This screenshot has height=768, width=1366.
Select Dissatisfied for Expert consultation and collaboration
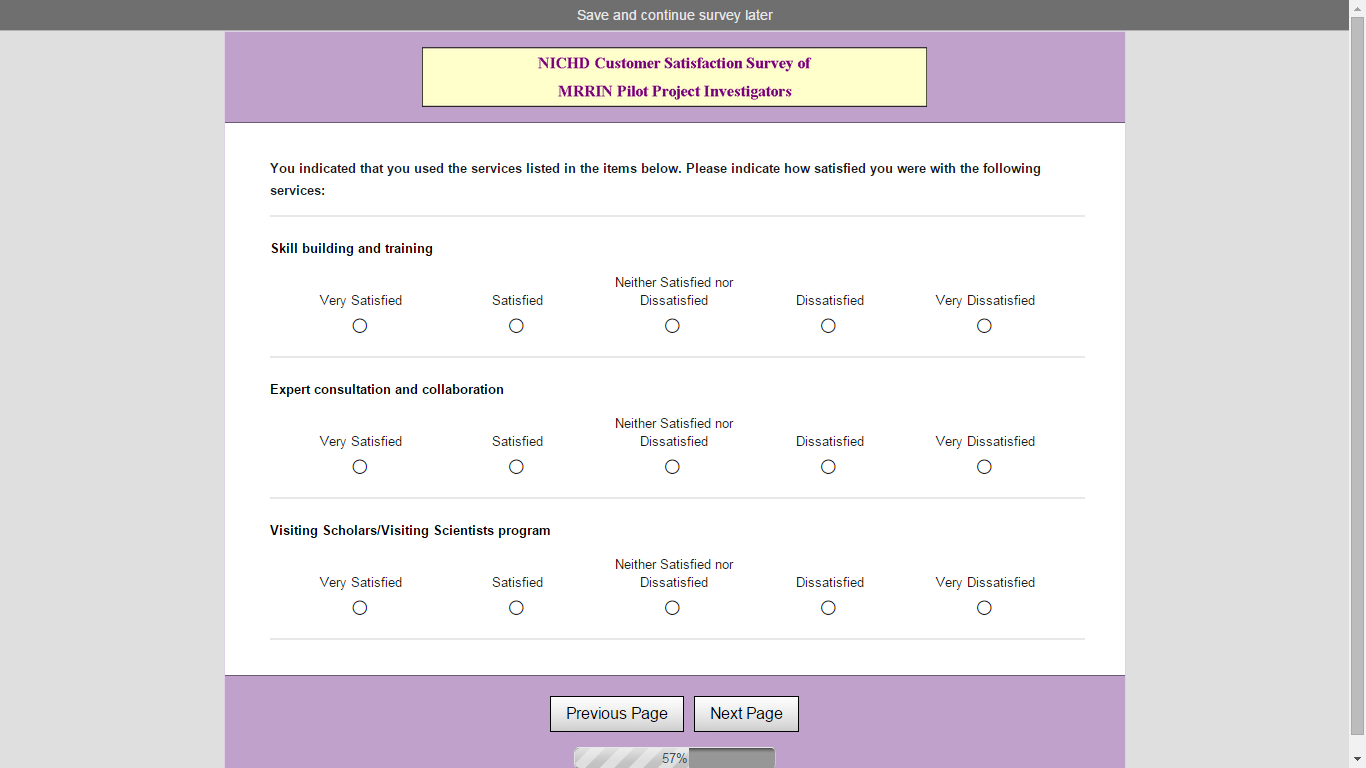828,467
